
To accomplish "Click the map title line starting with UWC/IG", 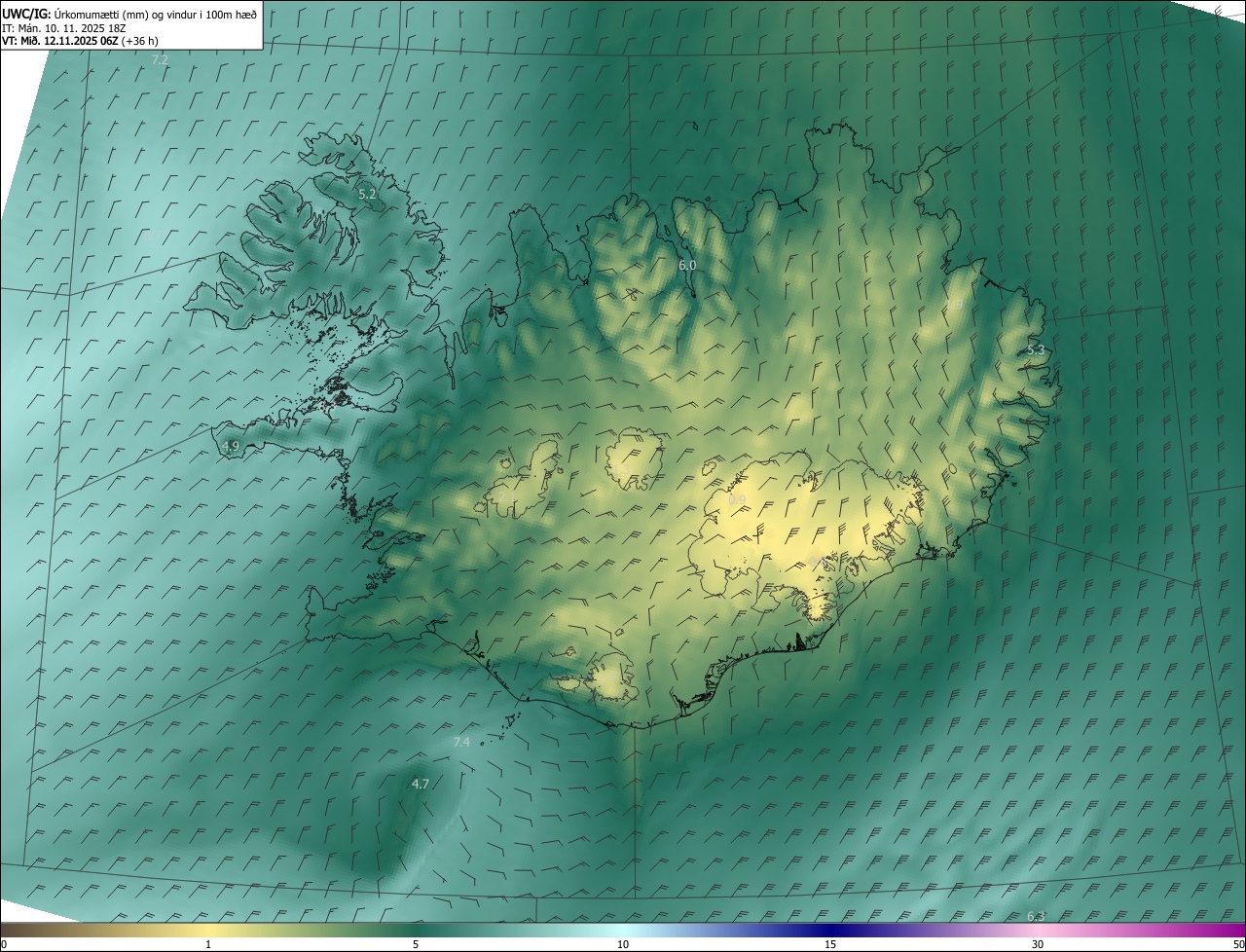I will pyautogui.click(x=129, y=14).
